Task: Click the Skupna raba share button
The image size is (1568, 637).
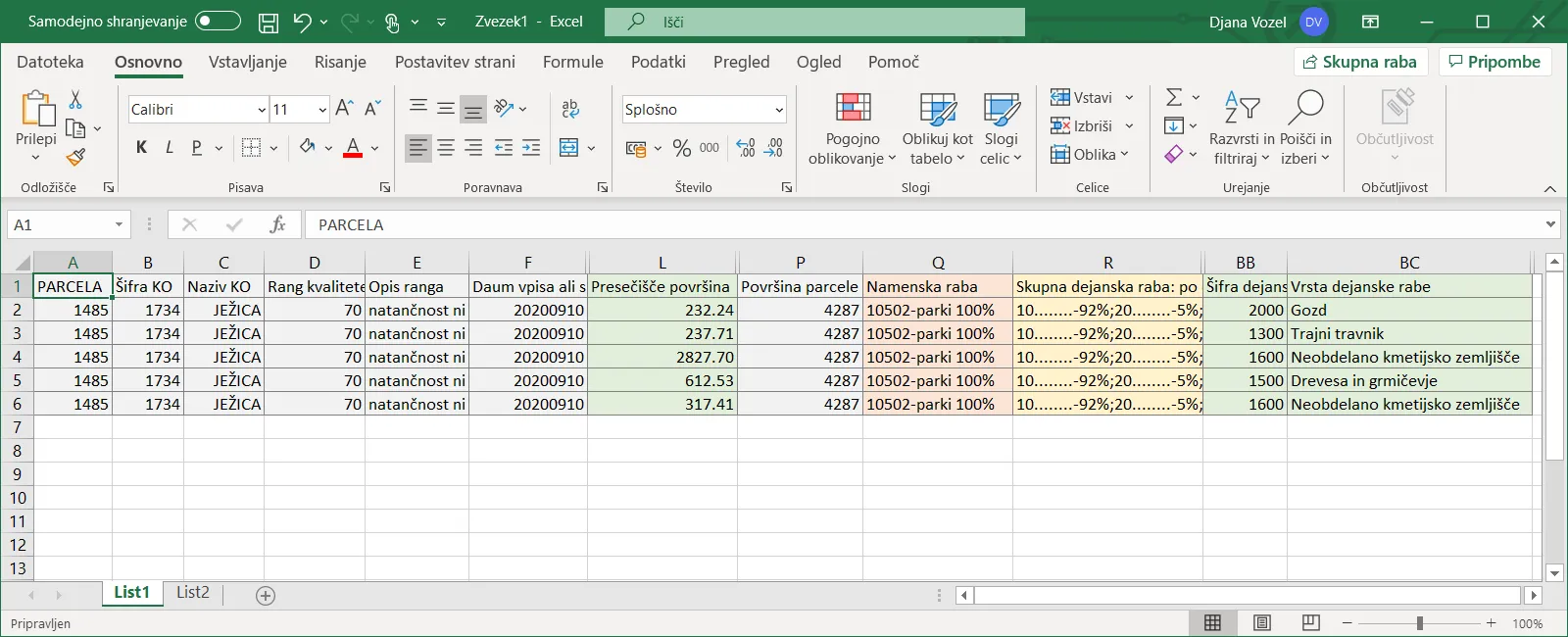Action: click(x=1360, y=62)
